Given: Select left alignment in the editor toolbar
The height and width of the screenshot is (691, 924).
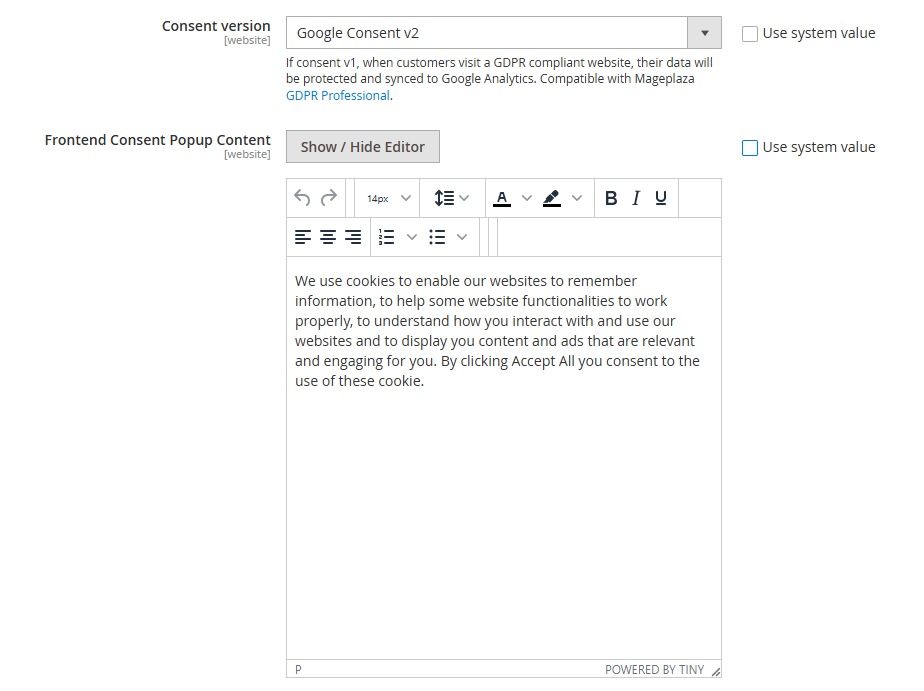Looking at the screenshot, I should 303,237.
